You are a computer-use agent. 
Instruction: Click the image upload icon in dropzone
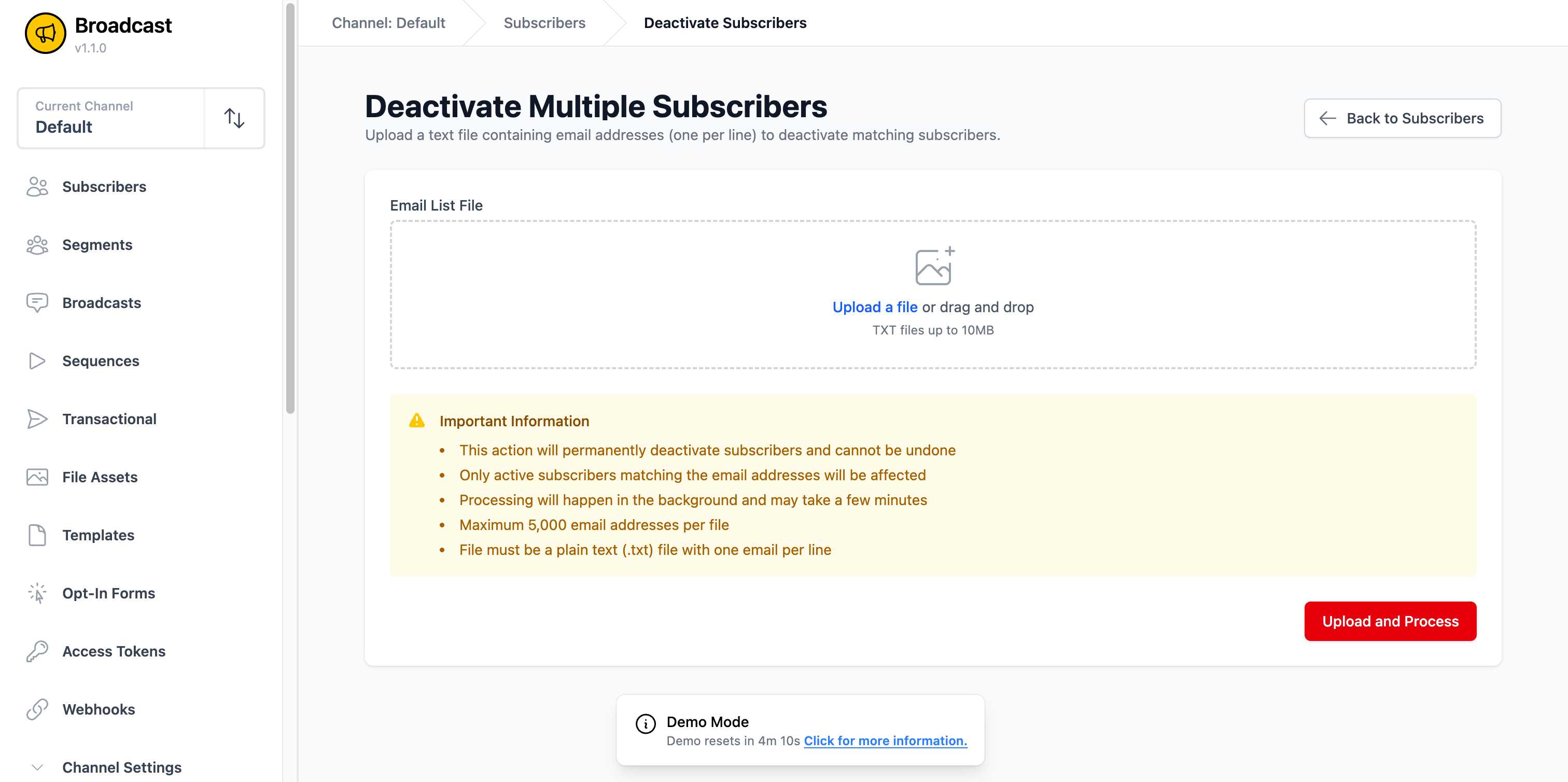[x=934, y=266]
